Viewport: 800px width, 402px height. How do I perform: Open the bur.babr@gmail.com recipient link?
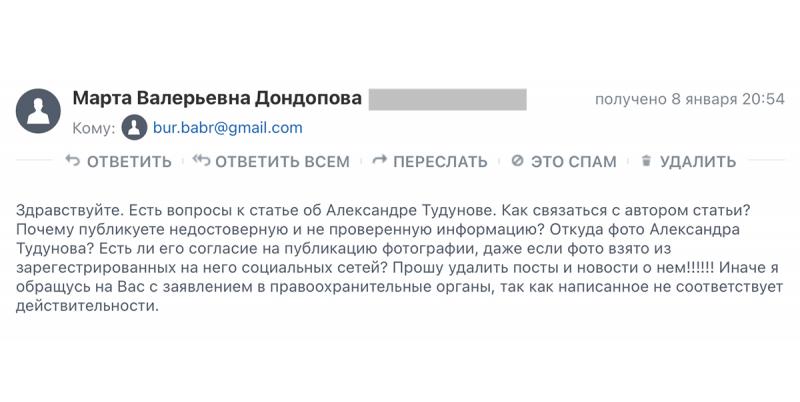227,128
